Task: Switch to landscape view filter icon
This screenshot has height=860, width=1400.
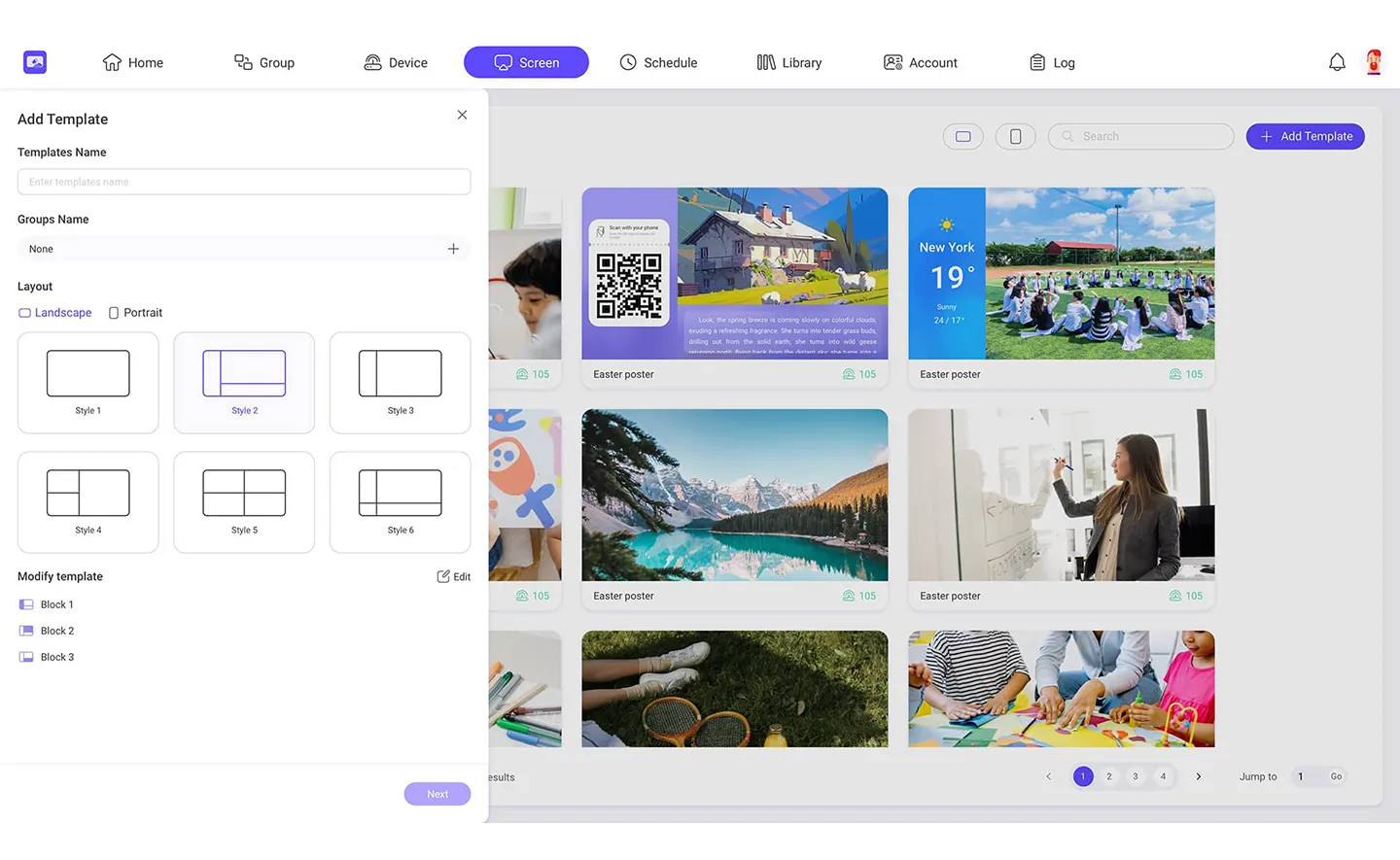Action: point(962,136)
